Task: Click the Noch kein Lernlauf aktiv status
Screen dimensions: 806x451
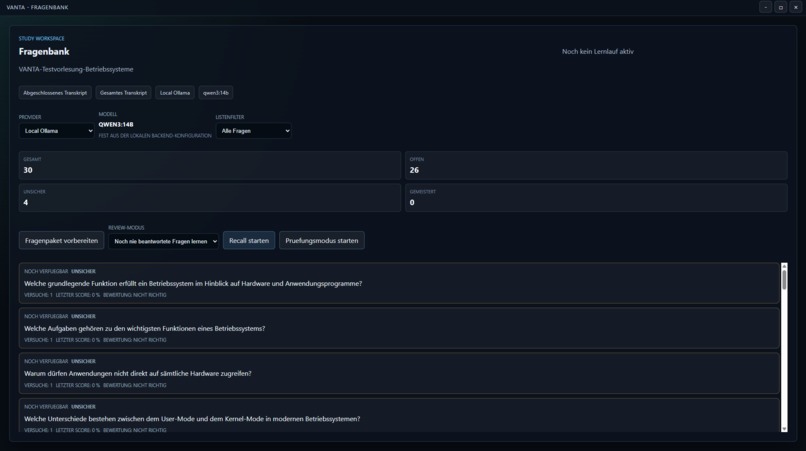Action: tap(598, 51)
